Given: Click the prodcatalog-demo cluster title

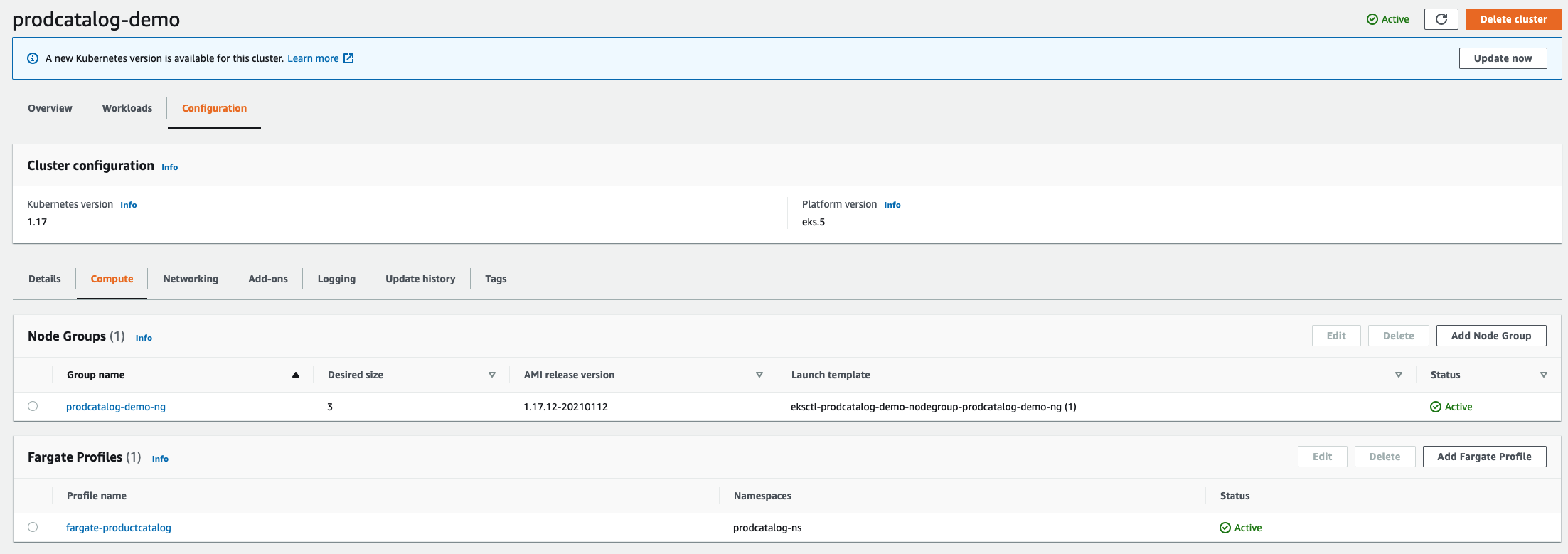Looking at the screenshot, I should (96, 19).
